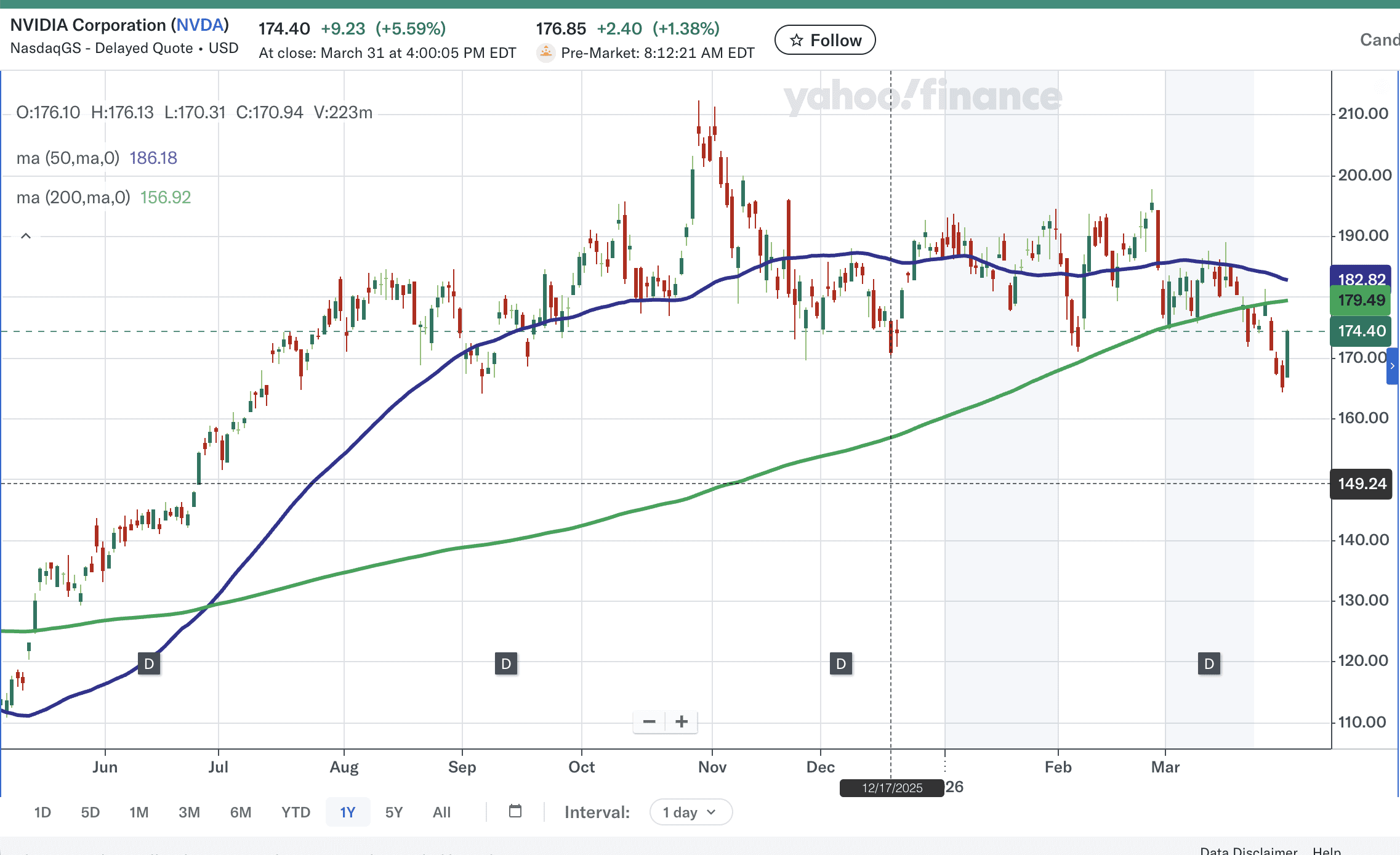Collapse the indicator legend chevron
1400x855 pixels.
click(x=26, y=236)
